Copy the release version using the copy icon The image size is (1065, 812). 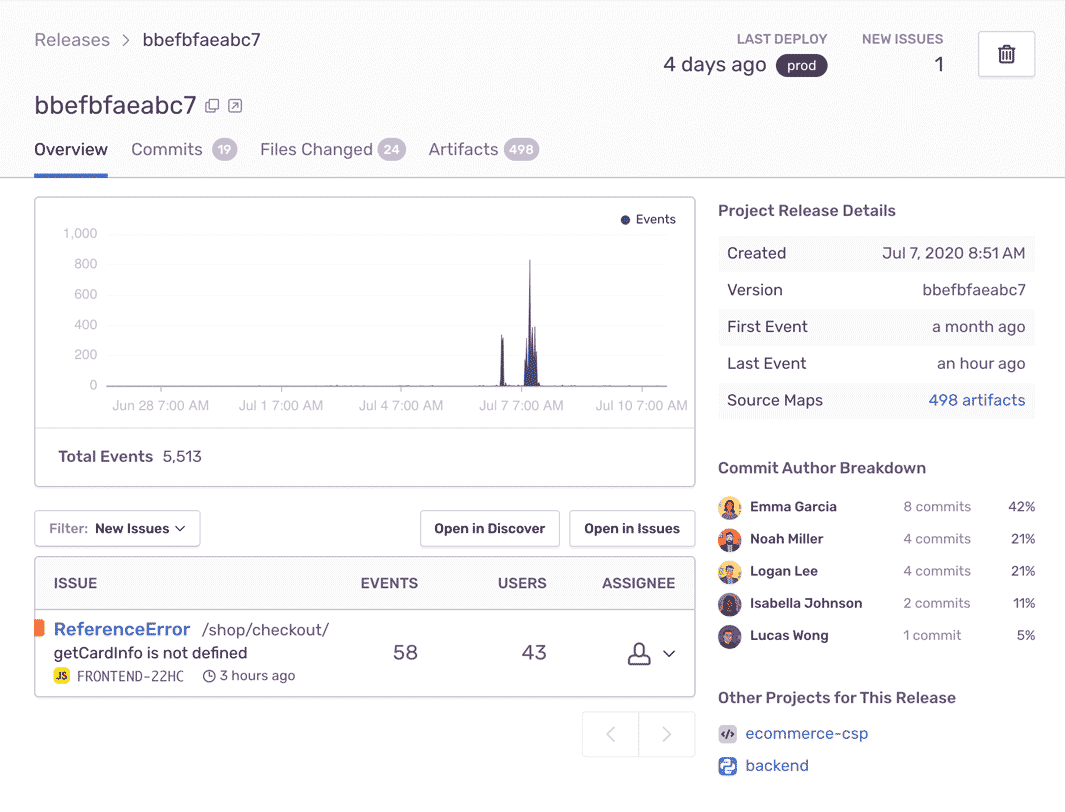pyautogui.click(x=212, y=104)
